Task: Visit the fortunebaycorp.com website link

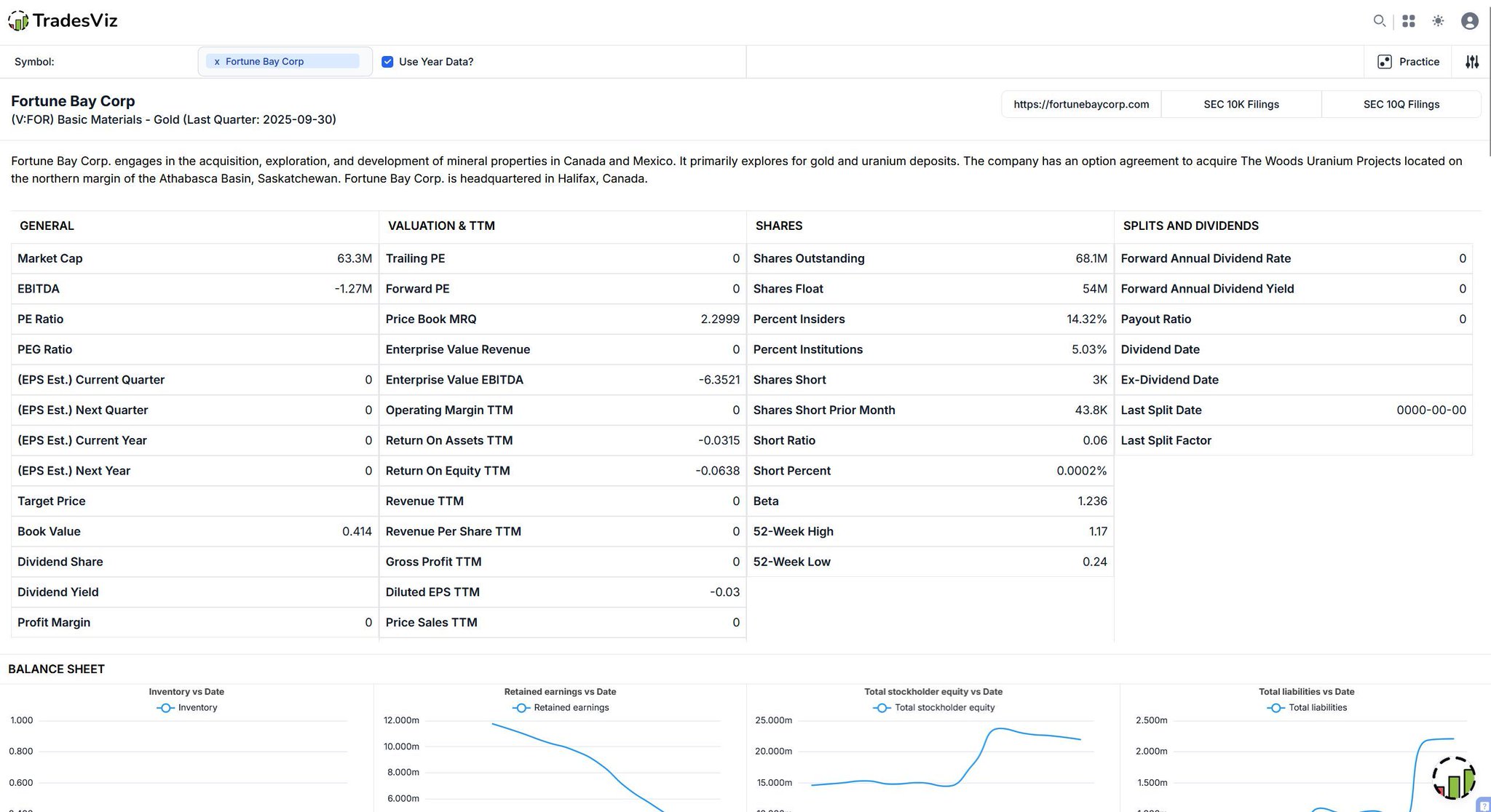Action: 1081,104
